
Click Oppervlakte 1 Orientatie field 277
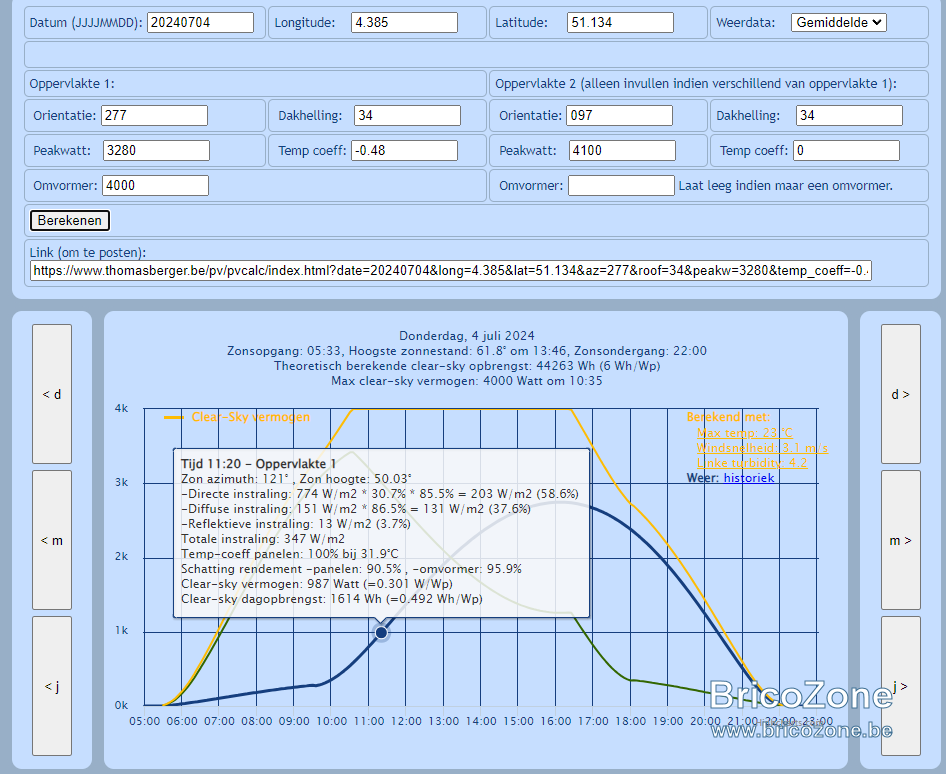pyautogui.click(x=154, y=115)
